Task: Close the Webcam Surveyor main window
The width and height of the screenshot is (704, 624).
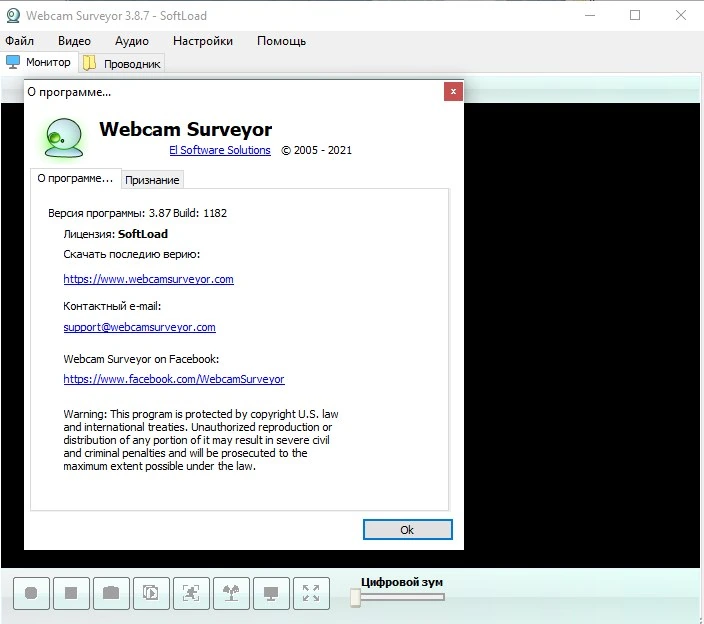Action: 681,15
